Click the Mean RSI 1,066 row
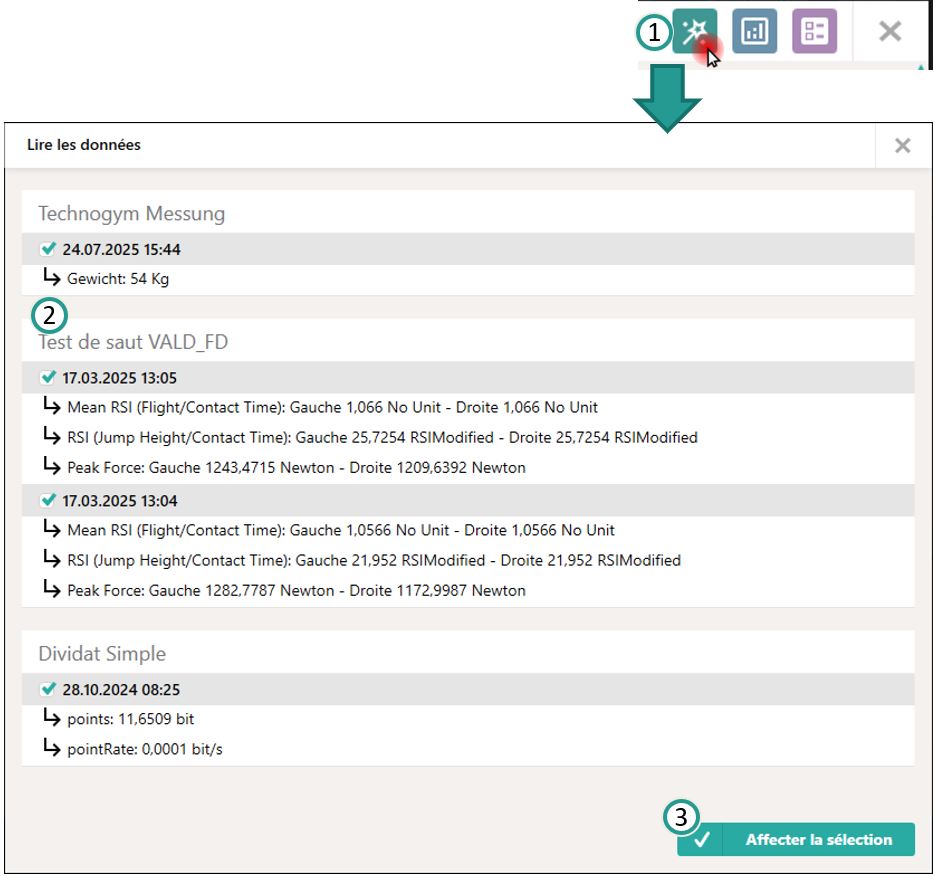The height and width of the screenshot is (876, 935). (332, 407)
